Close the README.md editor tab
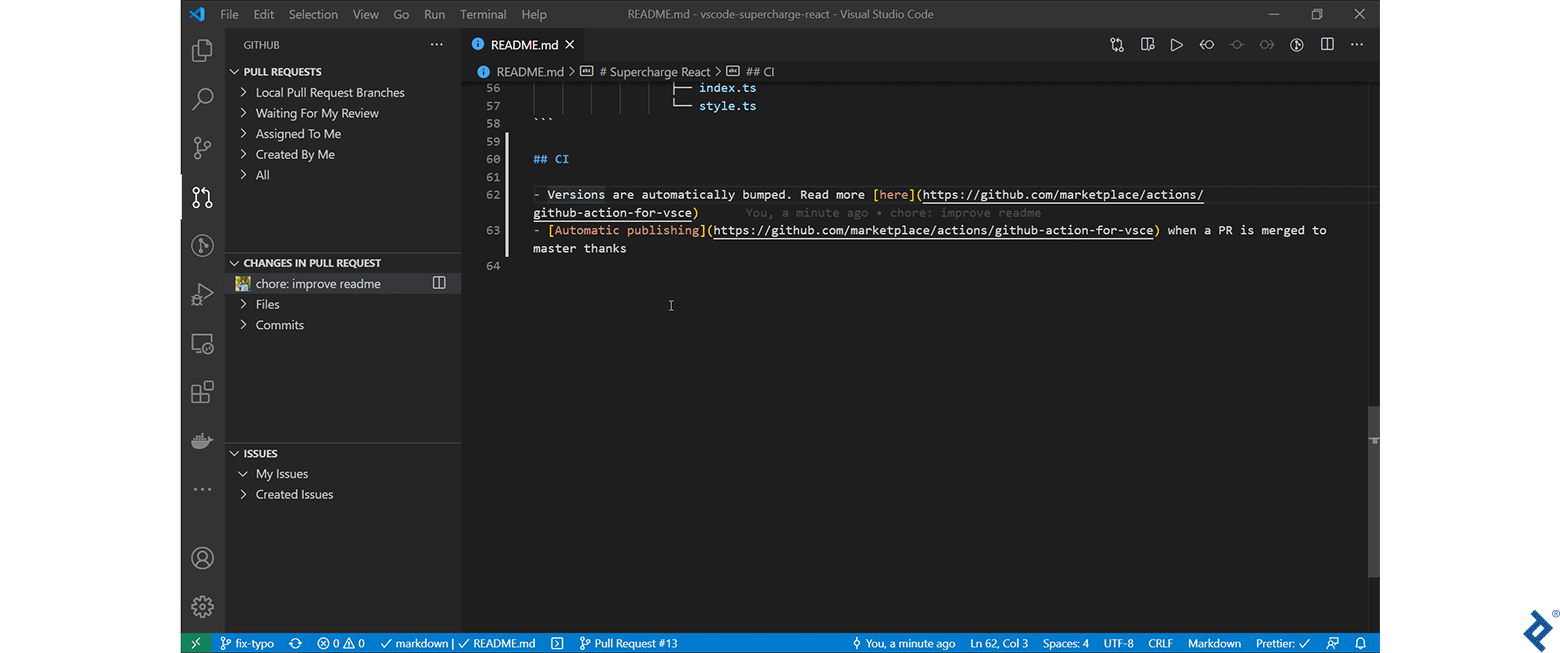The width and height of the screenshot is (1560, 653). 570,45
